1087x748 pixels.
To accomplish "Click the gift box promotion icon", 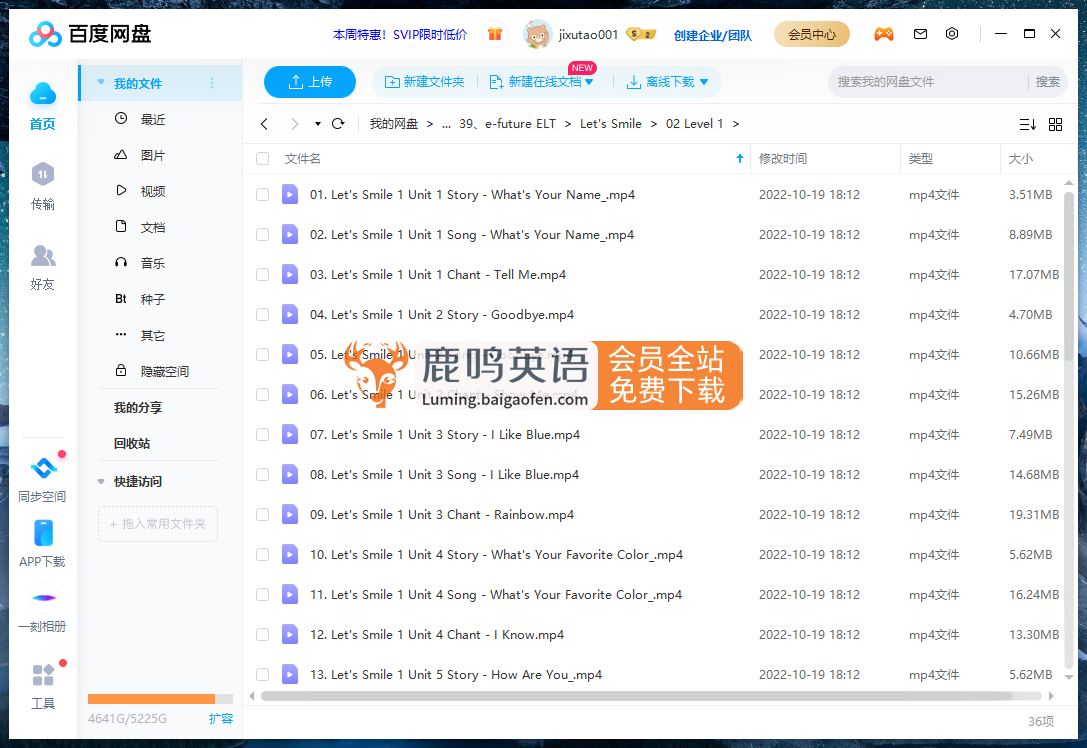I will click(494, 34).
